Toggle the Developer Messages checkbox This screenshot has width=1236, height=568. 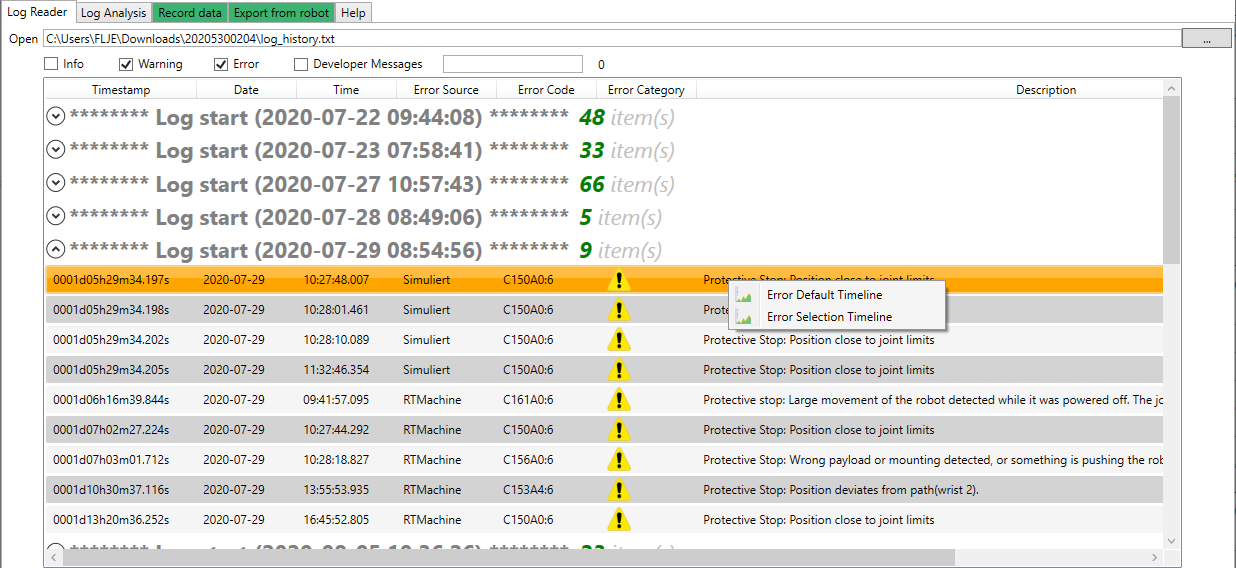click(x=301, y=64)
